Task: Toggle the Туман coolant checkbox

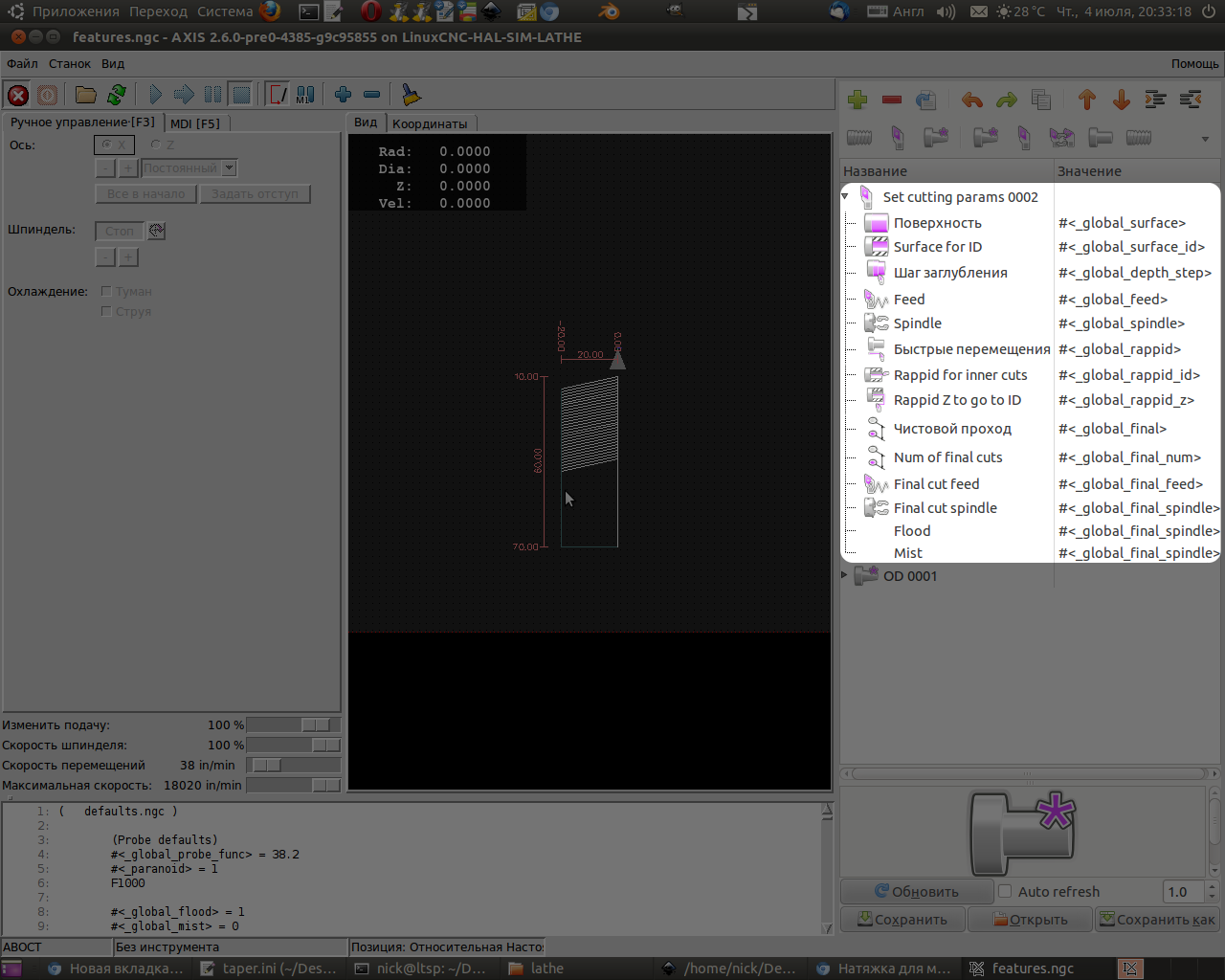Action: 106,291
